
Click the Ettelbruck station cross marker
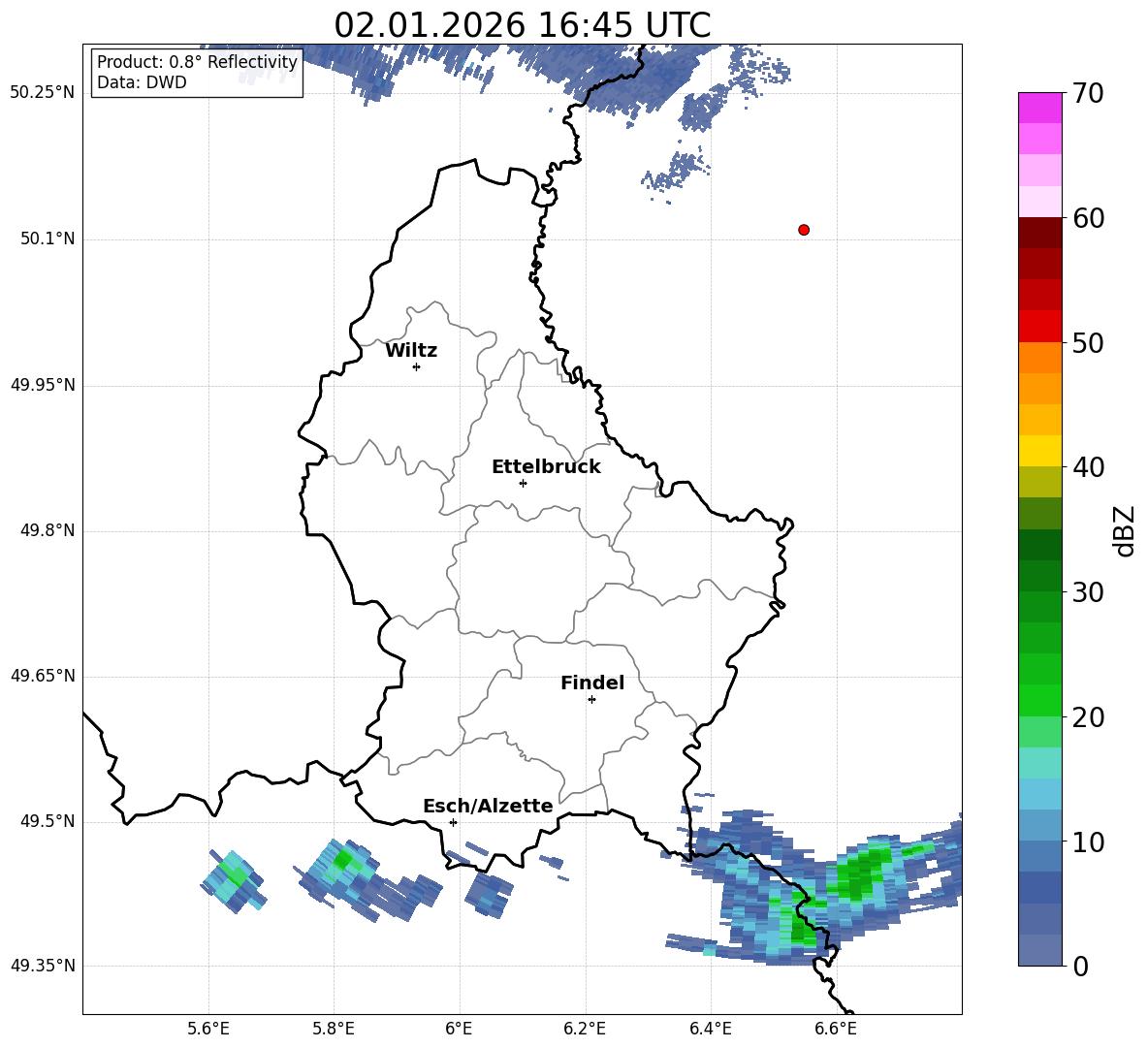point(523,483)
